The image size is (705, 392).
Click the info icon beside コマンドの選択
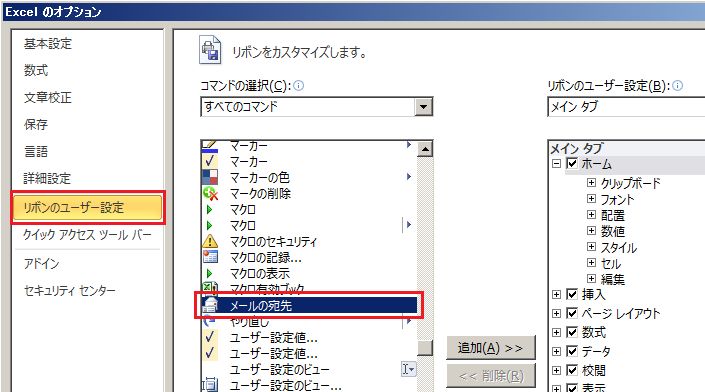click(x=298, y=85)
